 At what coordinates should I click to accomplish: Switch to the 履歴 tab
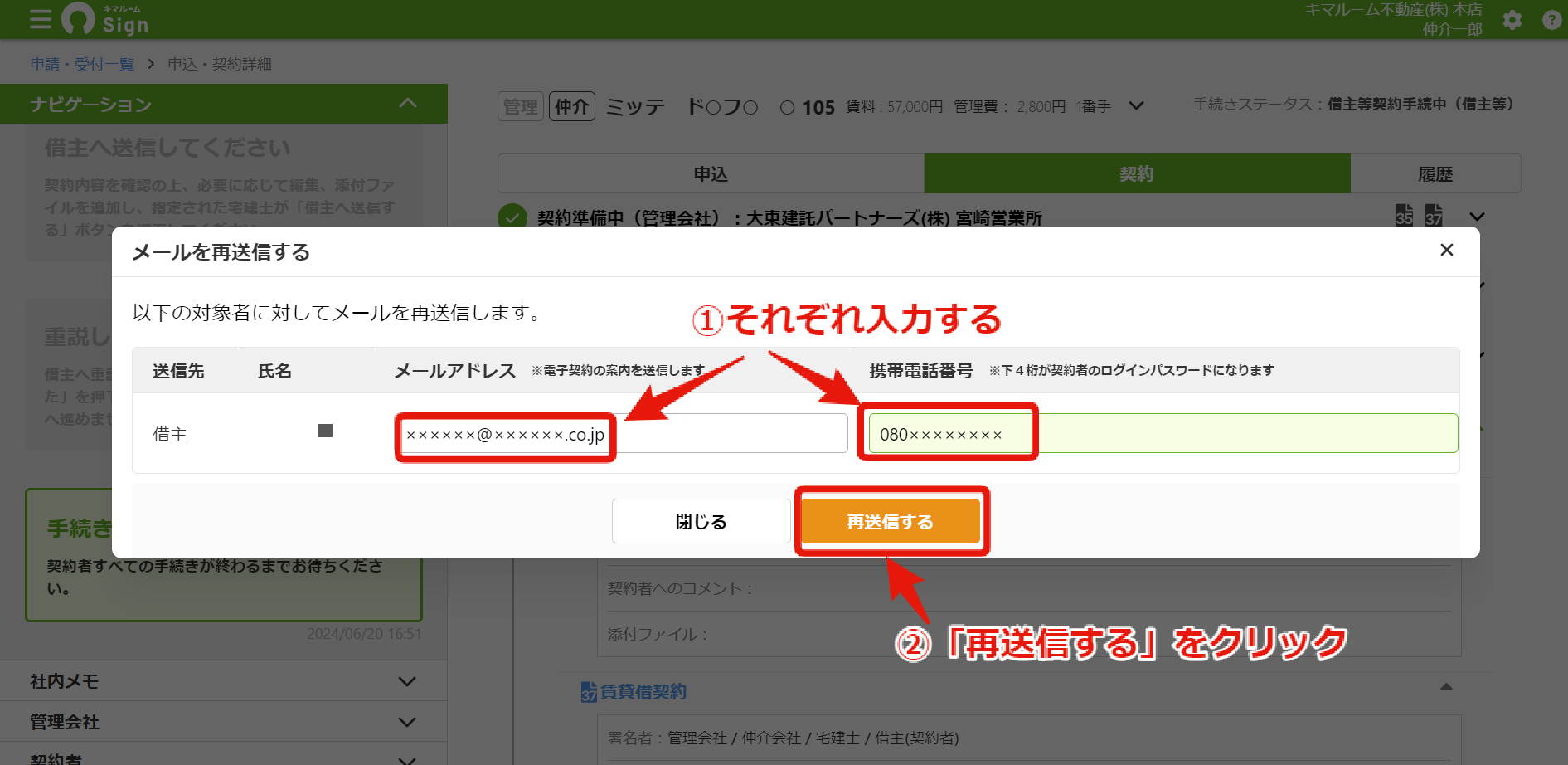(x=1435, y=173)
